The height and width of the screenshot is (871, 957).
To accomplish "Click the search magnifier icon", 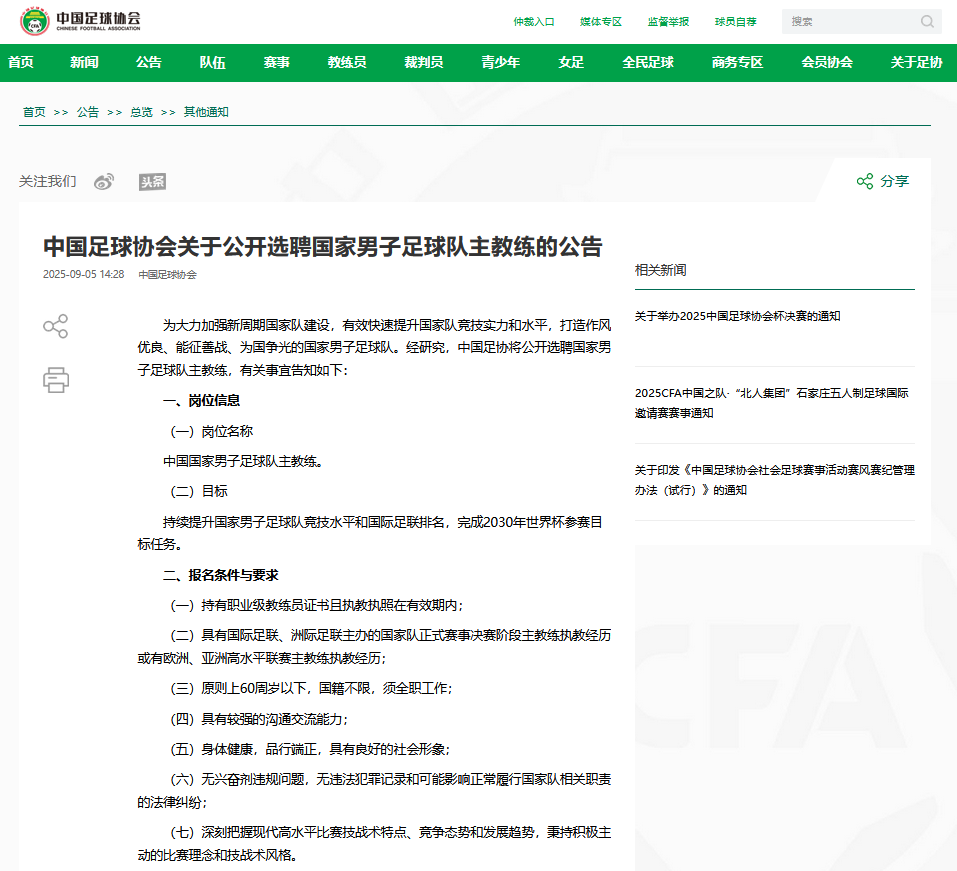I will (x=926, y=21).
